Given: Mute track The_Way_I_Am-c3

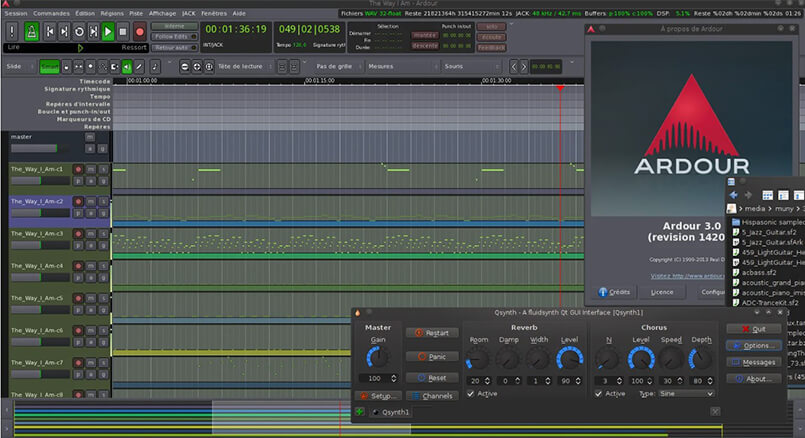Looking at the screenshot, I should (90, 234).
